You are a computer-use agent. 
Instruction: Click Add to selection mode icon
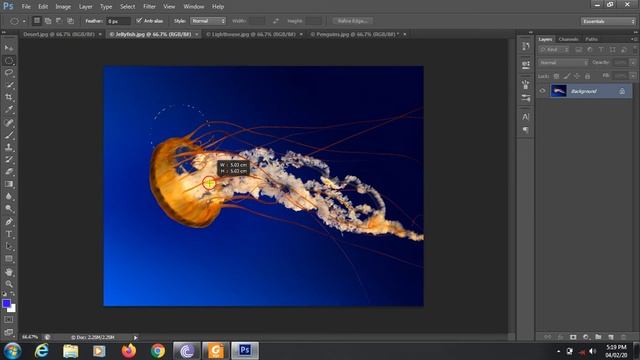tap(48, 21)
